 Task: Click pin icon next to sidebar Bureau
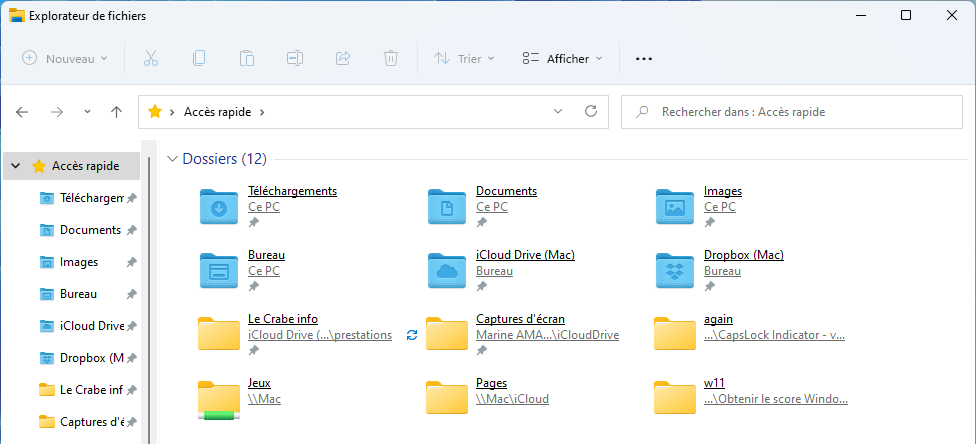131,294
